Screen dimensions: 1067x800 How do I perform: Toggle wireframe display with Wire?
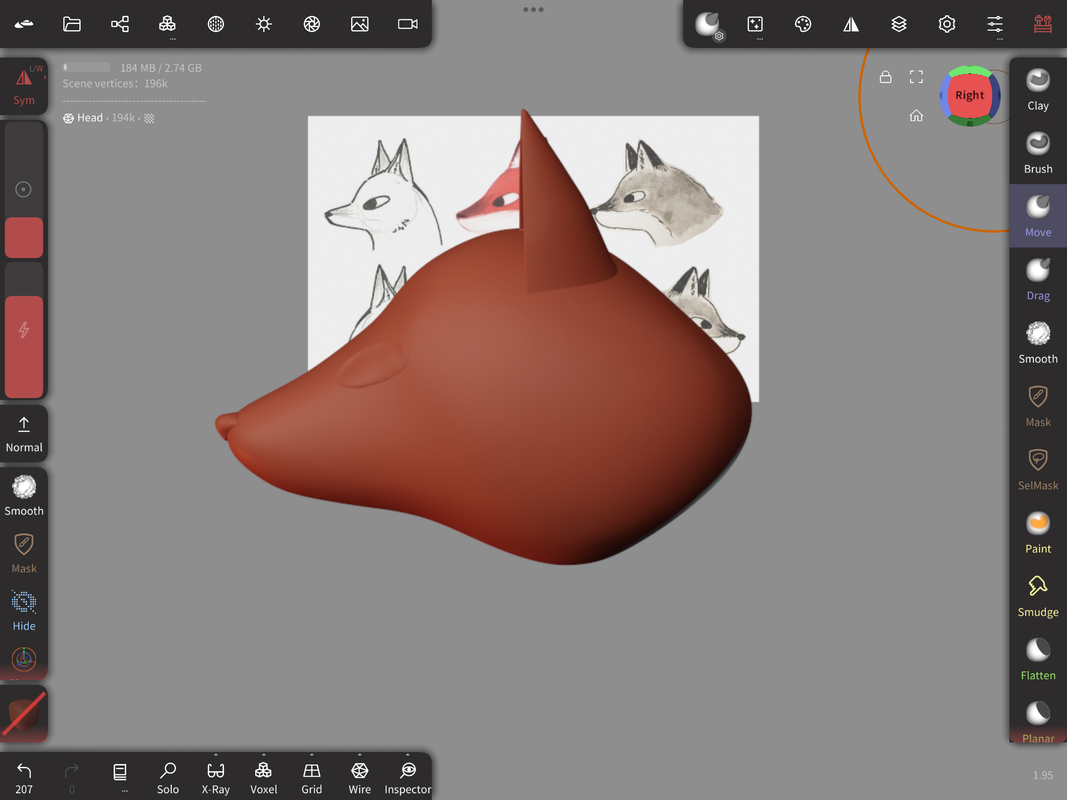tap(359, 776)
